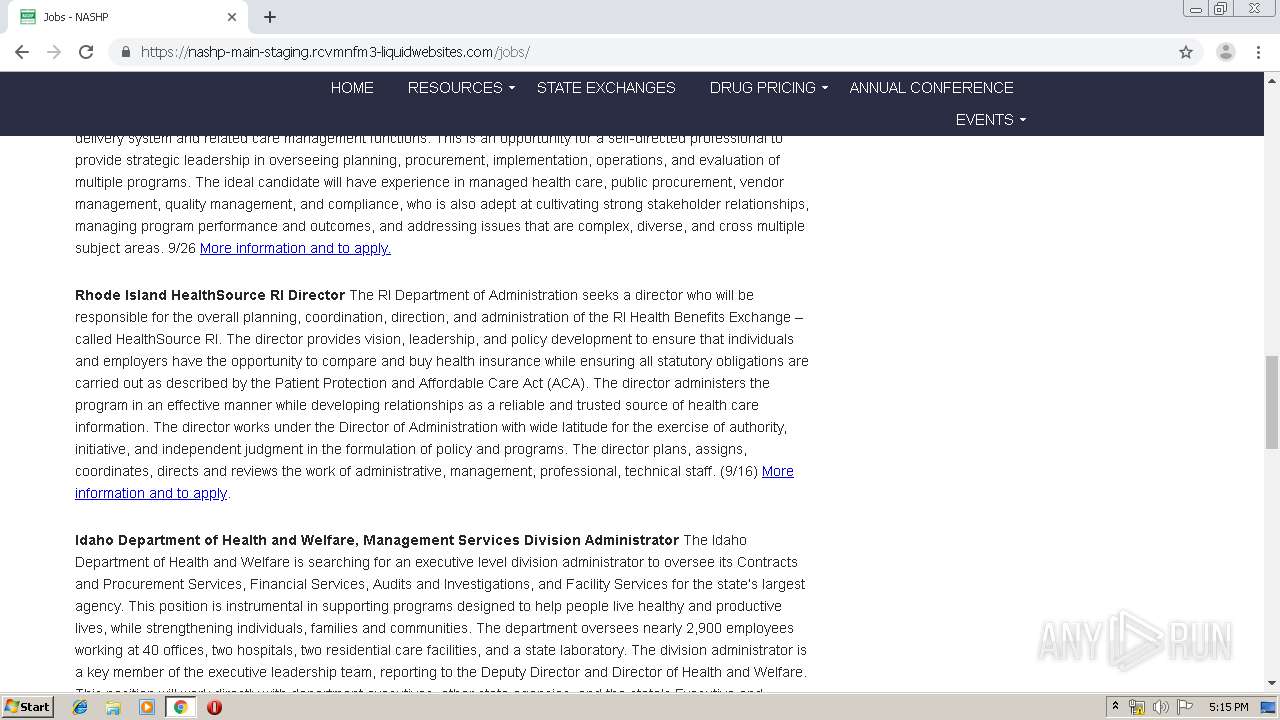Show hidden tray icons arrow

click(1115, 707)
